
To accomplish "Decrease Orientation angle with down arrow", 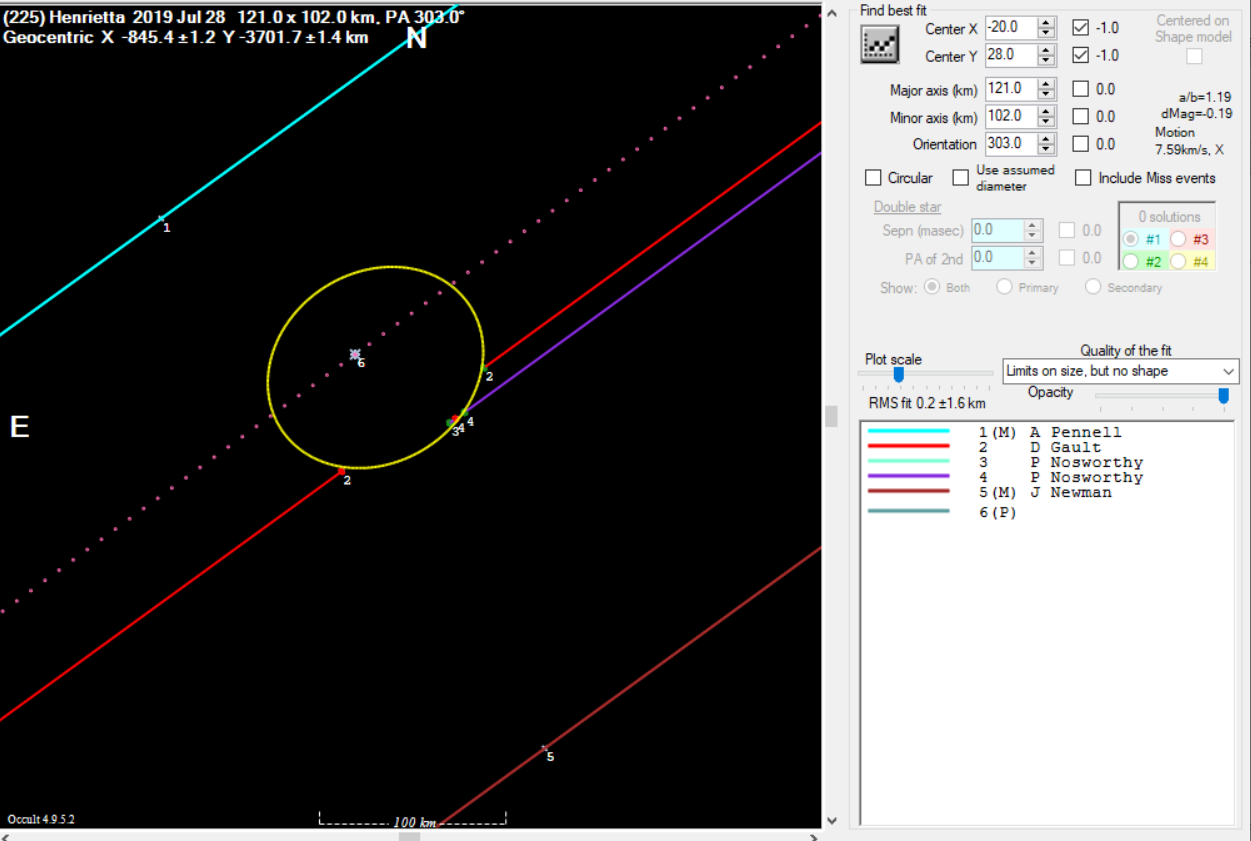I will (x=1047, y=150).
